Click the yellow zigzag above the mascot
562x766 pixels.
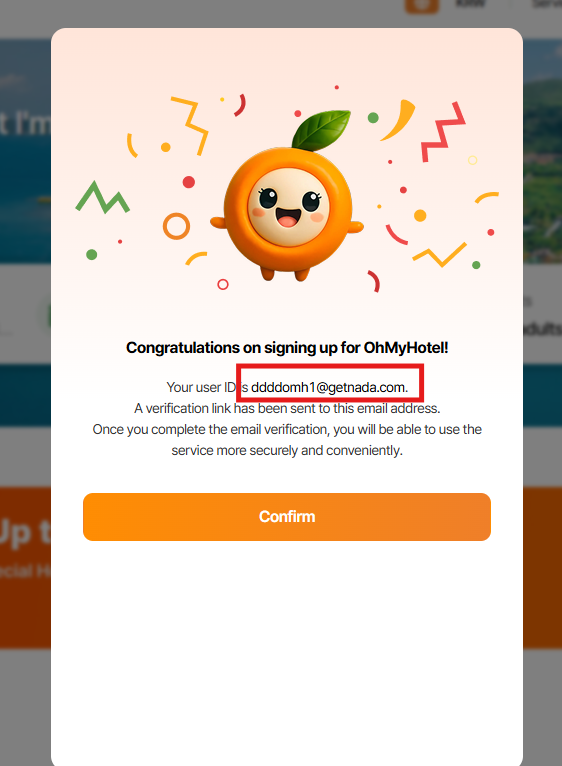point(190,126)
